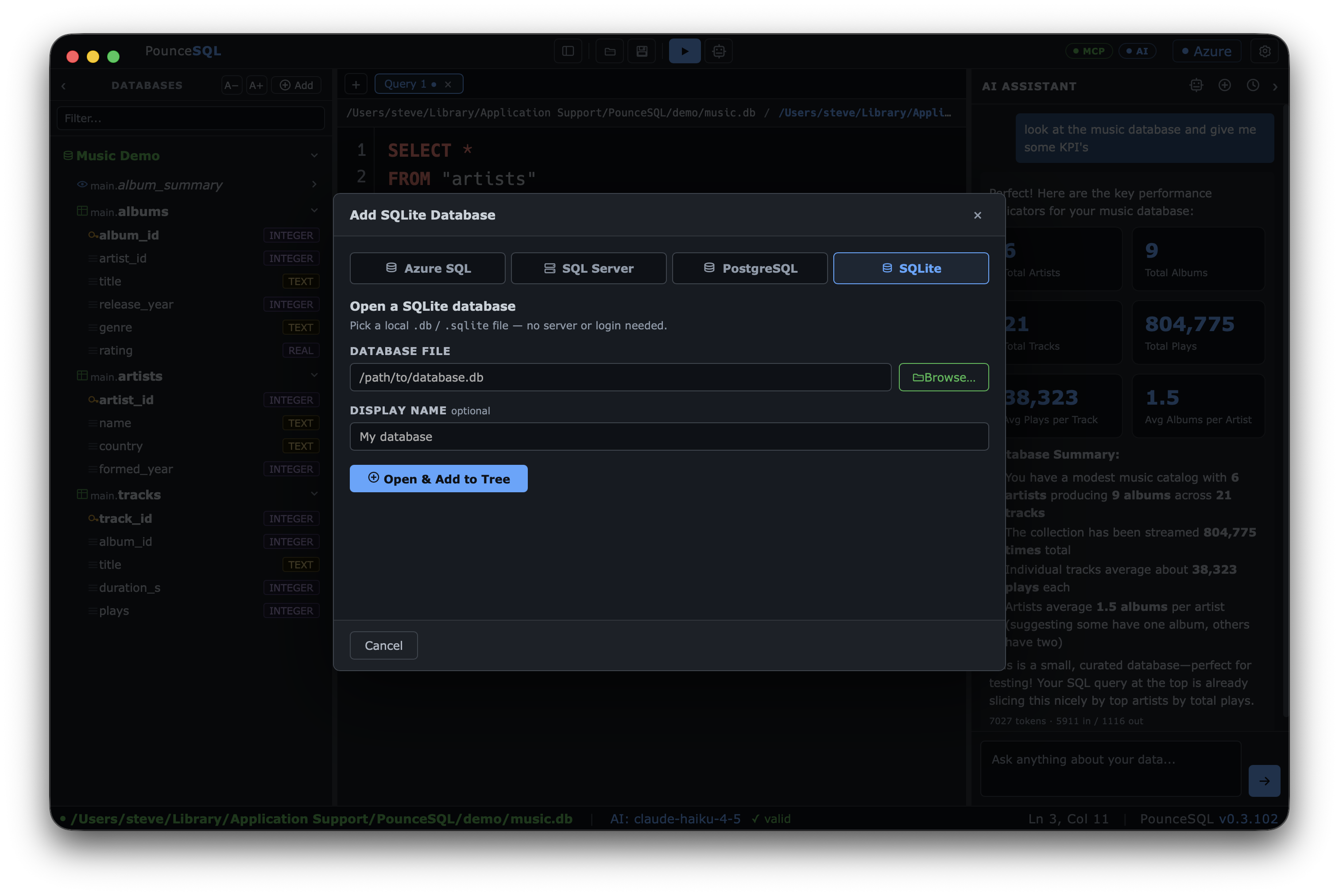Toggle the album_summary view eye icon
Image resolution: width=1339 pixels, height=896 pixels.
82,185
